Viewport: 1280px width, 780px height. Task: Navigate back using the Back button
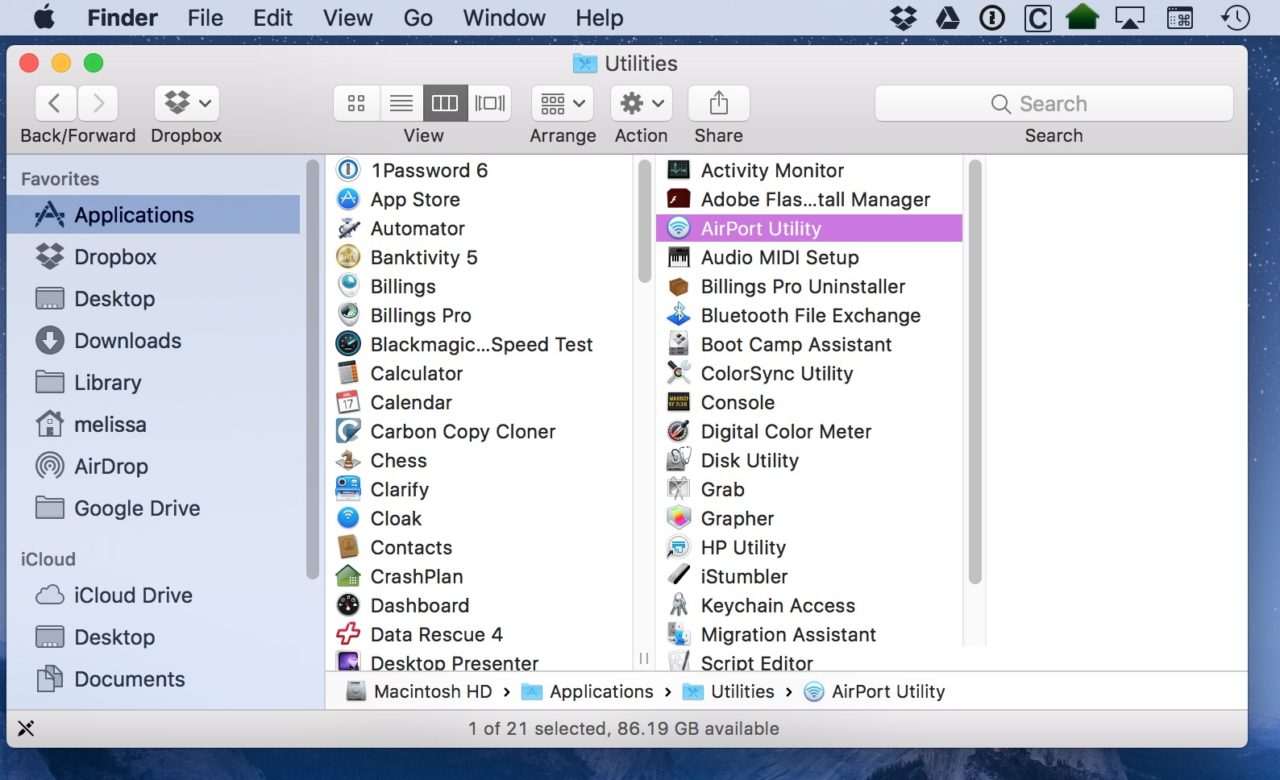(55, 103)
